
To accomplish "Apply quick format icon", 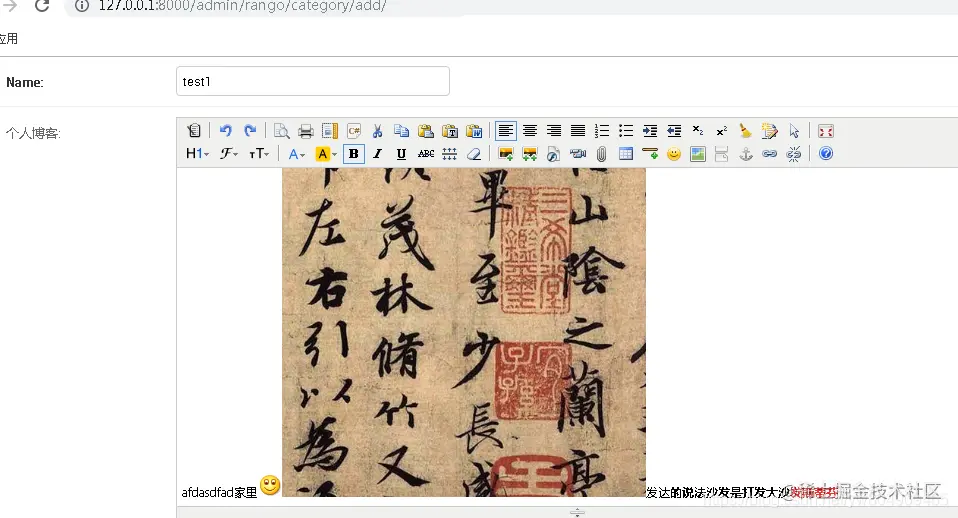I will coord(770,131).
